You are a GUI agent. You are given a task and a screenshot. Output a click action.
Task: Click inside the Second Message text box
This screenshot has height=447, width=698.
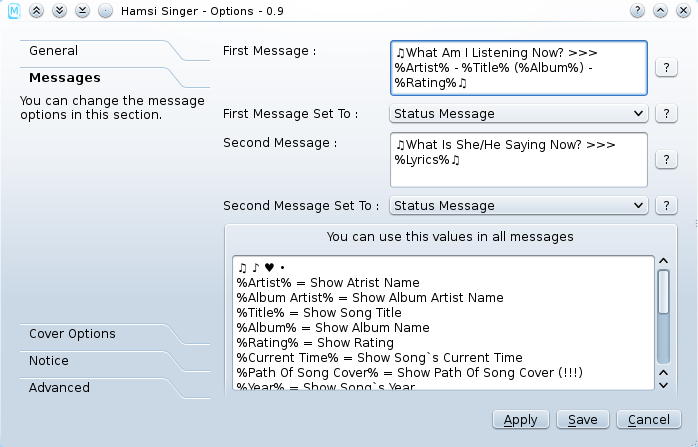(x=519, y=159)
